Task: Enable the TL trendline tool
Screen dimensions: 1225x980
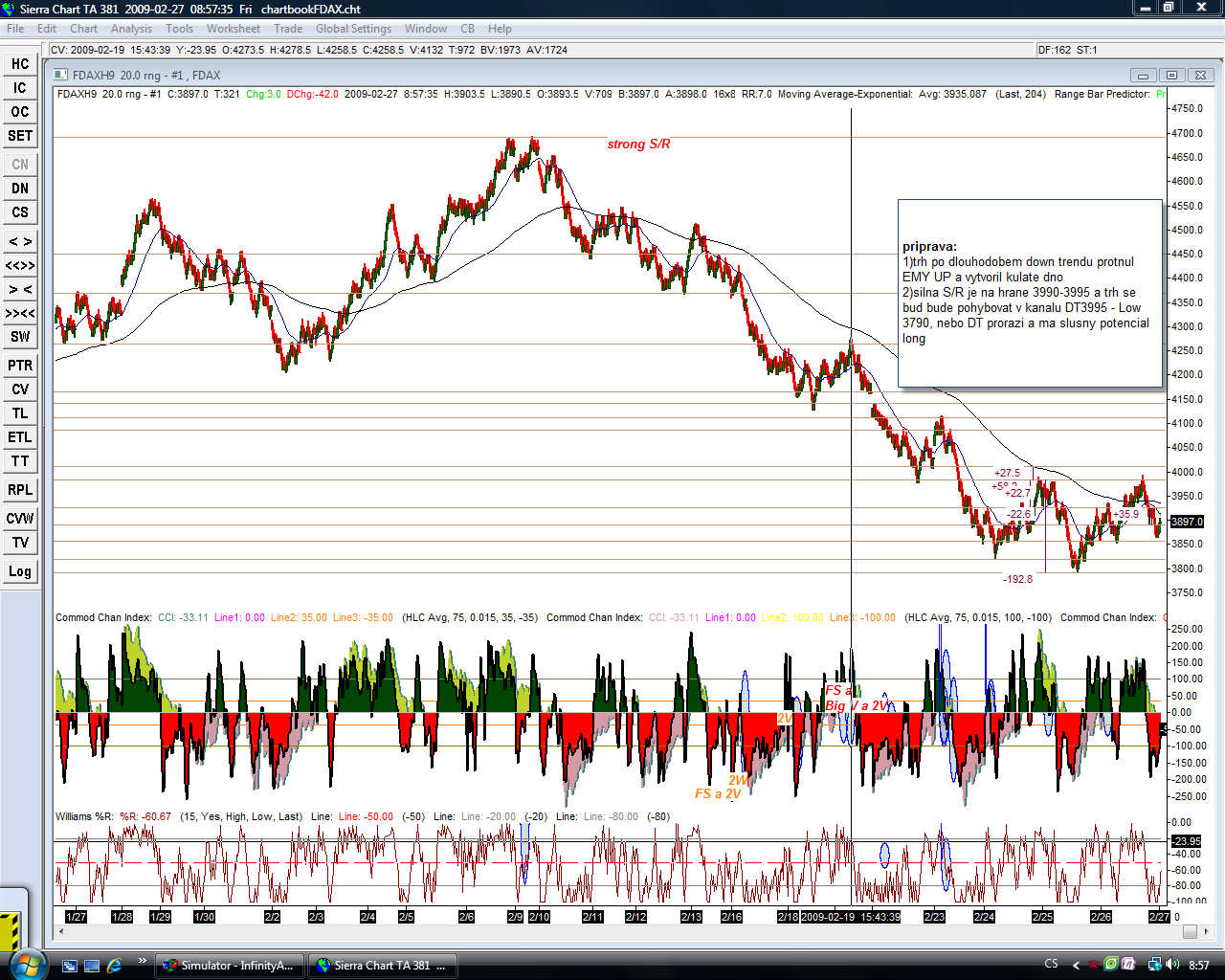Action: [x=20, y=413]
